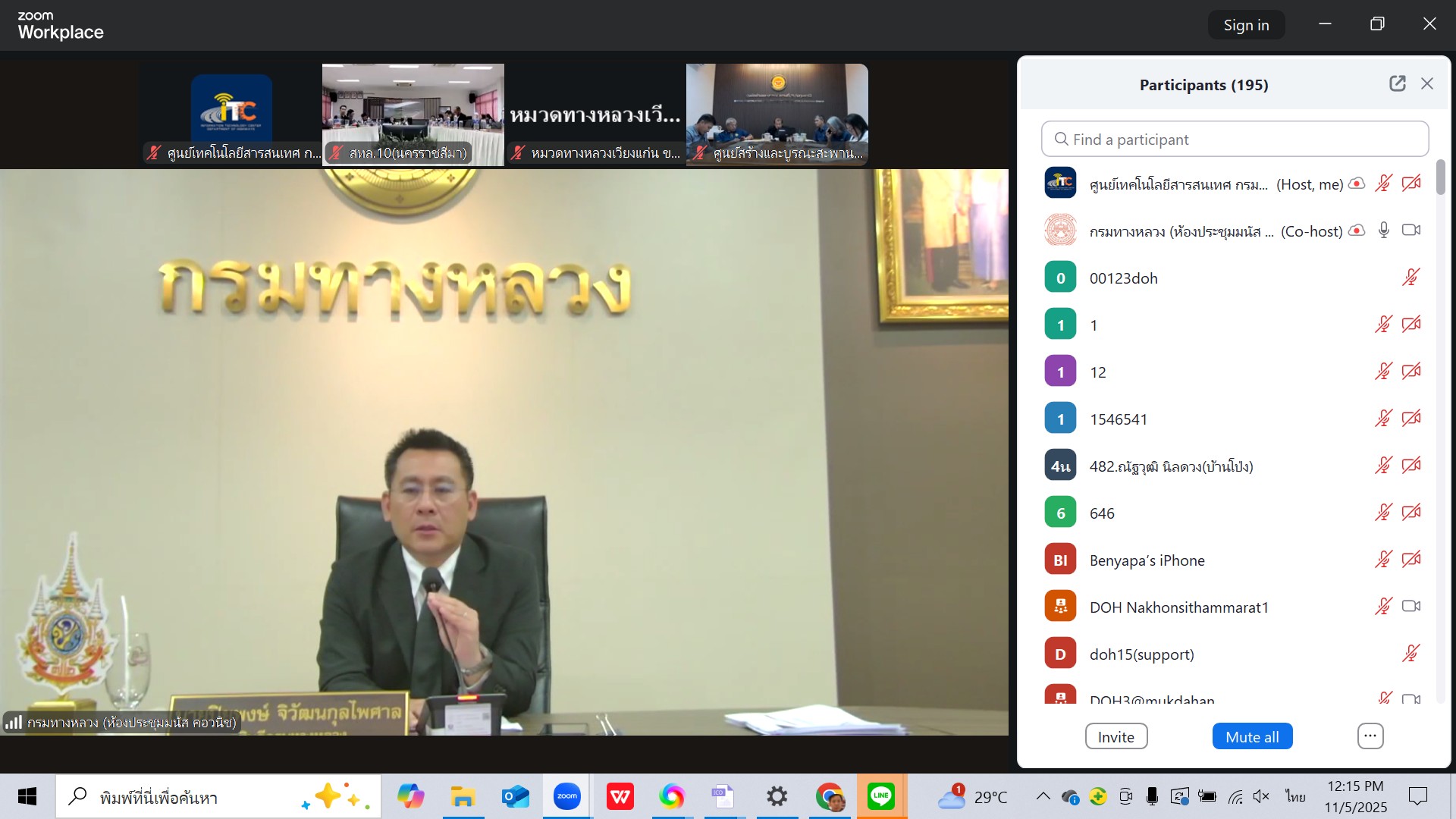Toggle the host's disabled camera icon
This screenshot has height=819, width=1456.
pyautogui.click(x=1411, y=184)
